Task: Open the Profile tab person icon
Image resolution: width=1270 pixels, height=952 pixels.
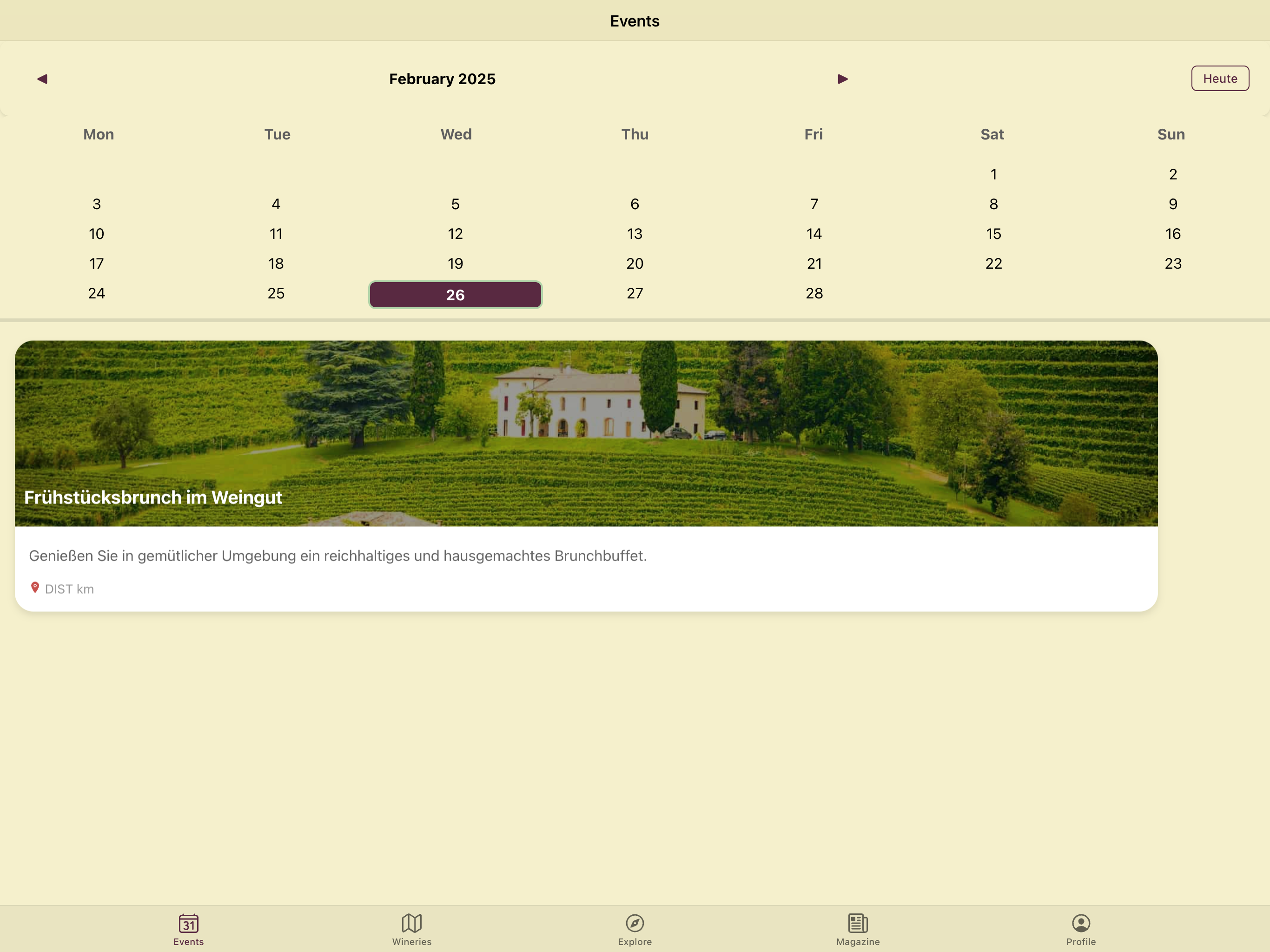Action: (x=1081, y=923)
